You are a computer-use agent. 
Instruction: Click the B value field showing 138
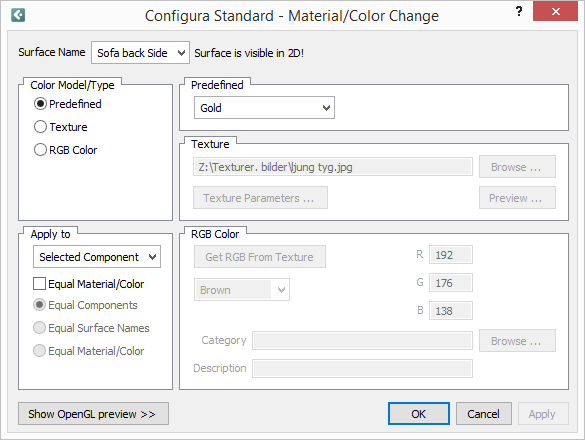click(x=451, y=311)
